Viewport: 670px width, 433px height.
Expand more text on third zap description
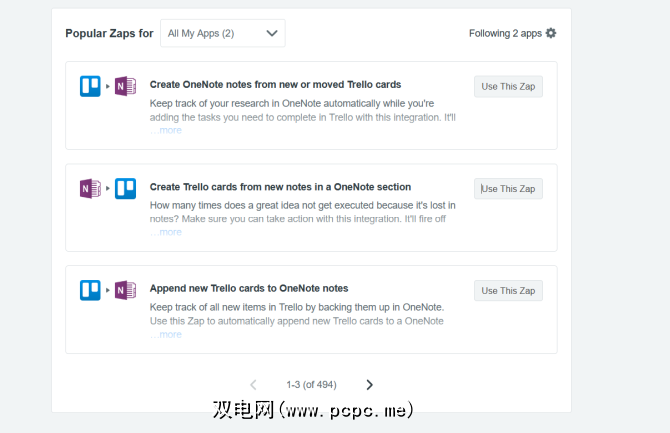[x=169, y=334]
